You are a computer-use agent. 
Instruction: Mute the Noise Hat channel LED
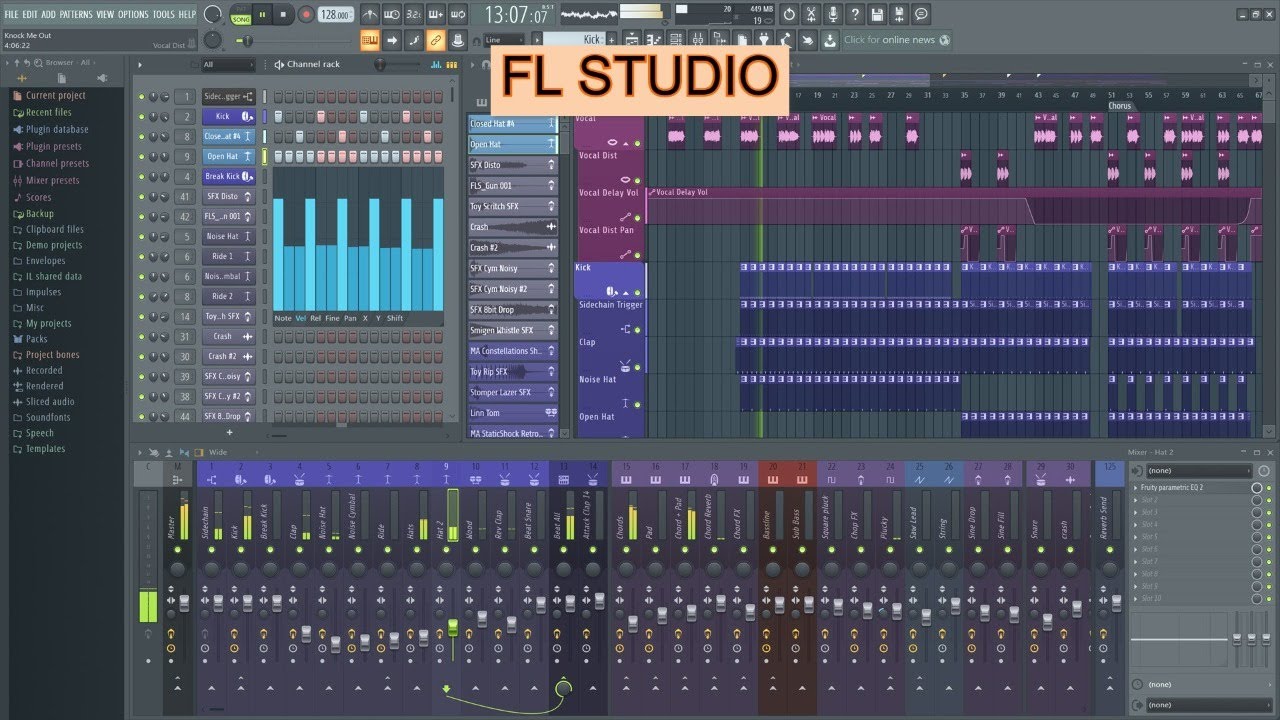(x=142, y=237)
